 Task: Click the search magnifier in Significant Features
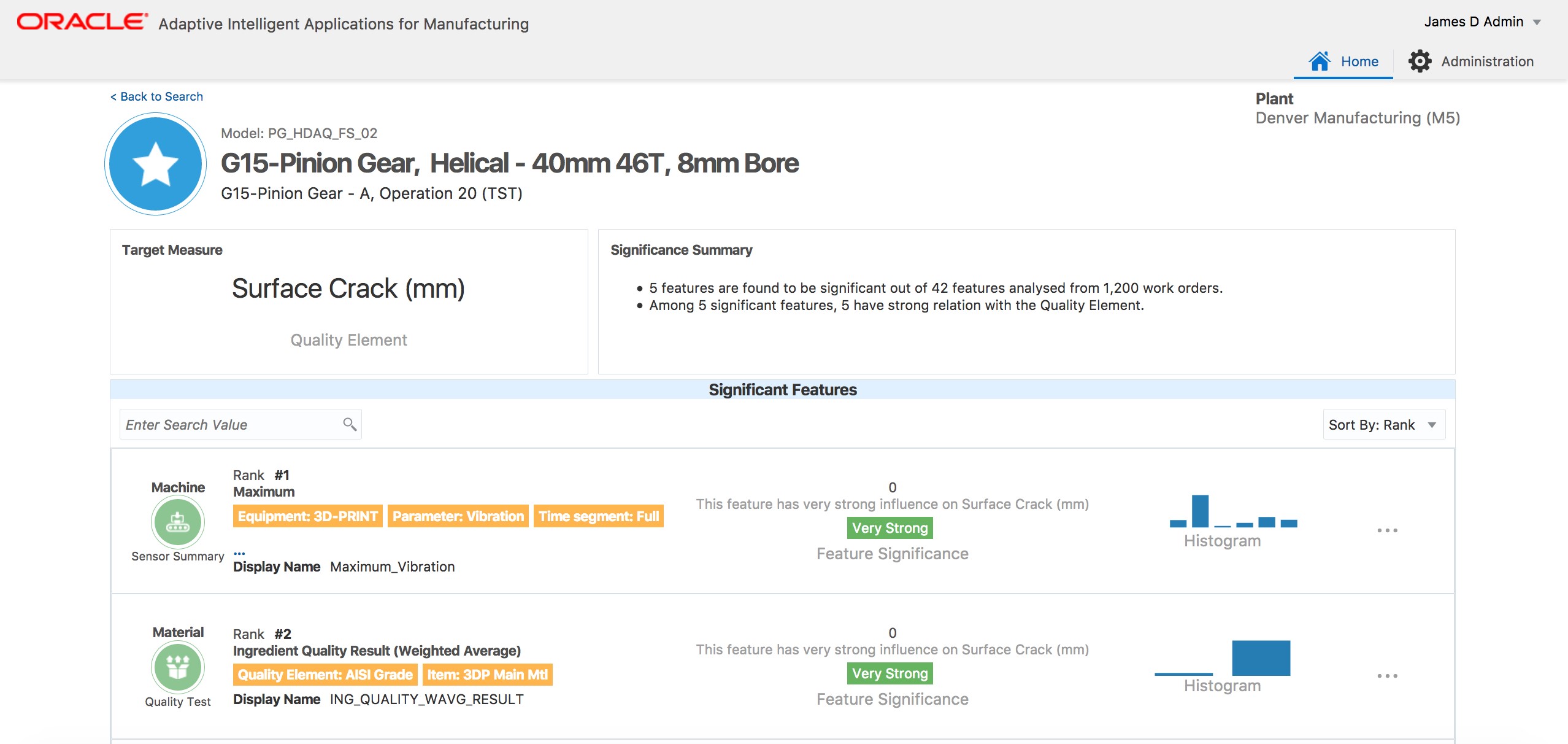point(348,424)
